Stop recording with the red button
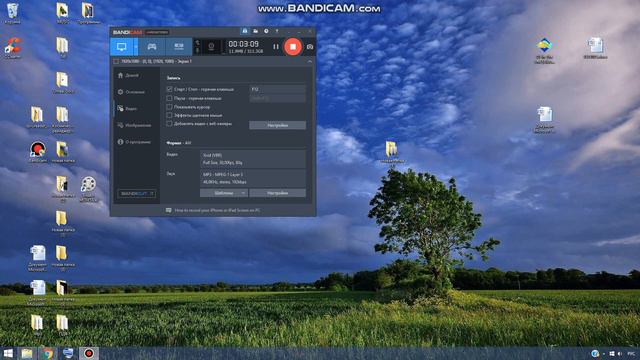The image size is (640, 360). tap(293, 47)
